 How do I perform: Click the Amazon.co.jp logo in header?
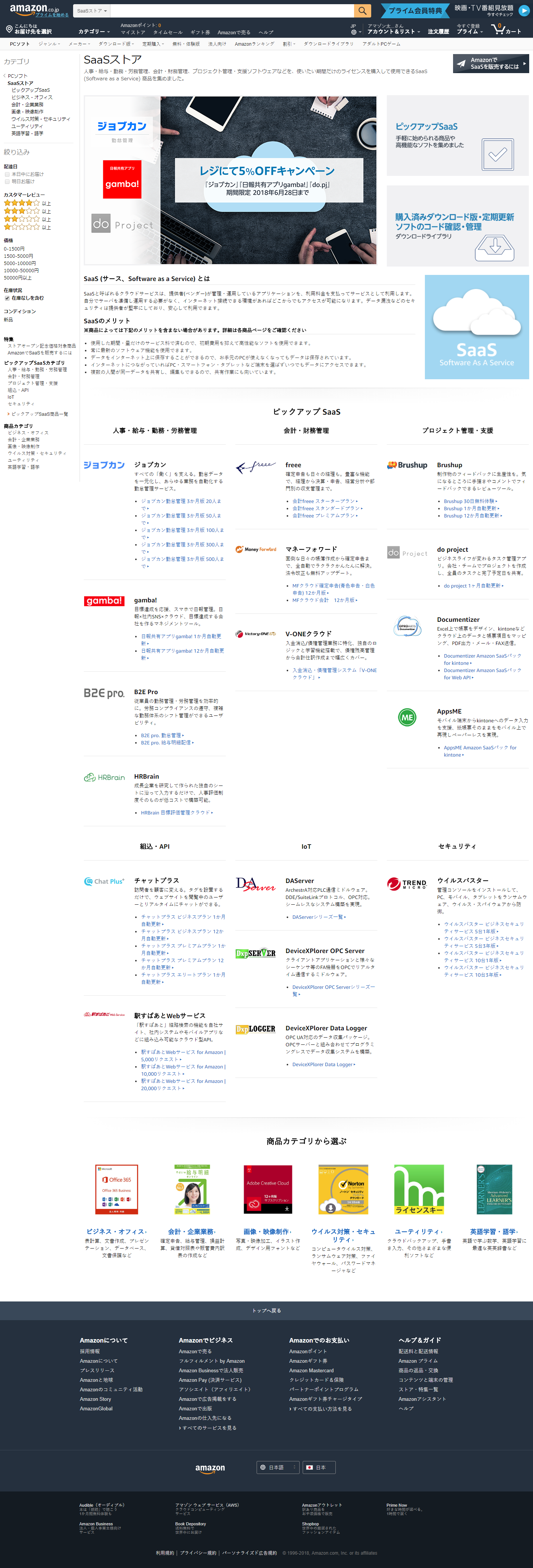tap(34, 10)
